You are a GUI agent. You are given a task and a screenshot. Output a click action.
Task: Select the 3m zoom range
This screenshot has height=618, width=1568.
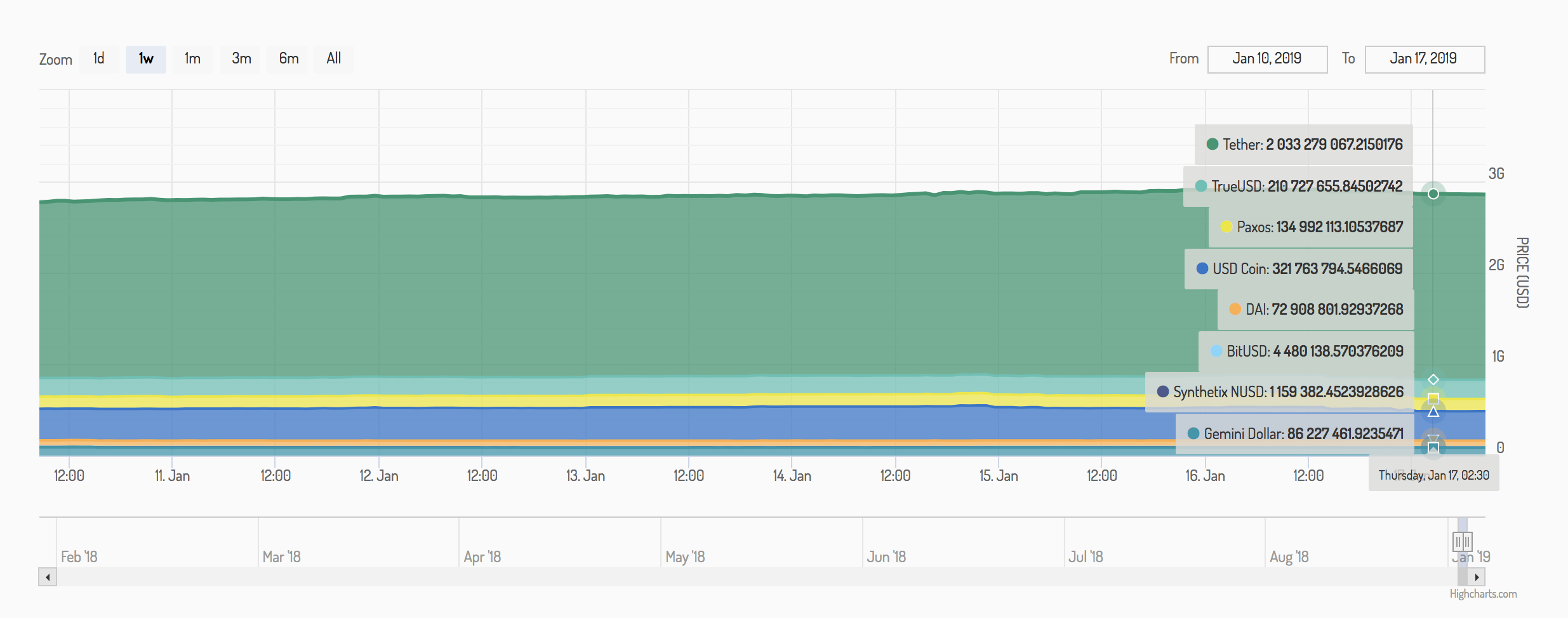click(x=241, y=59)
